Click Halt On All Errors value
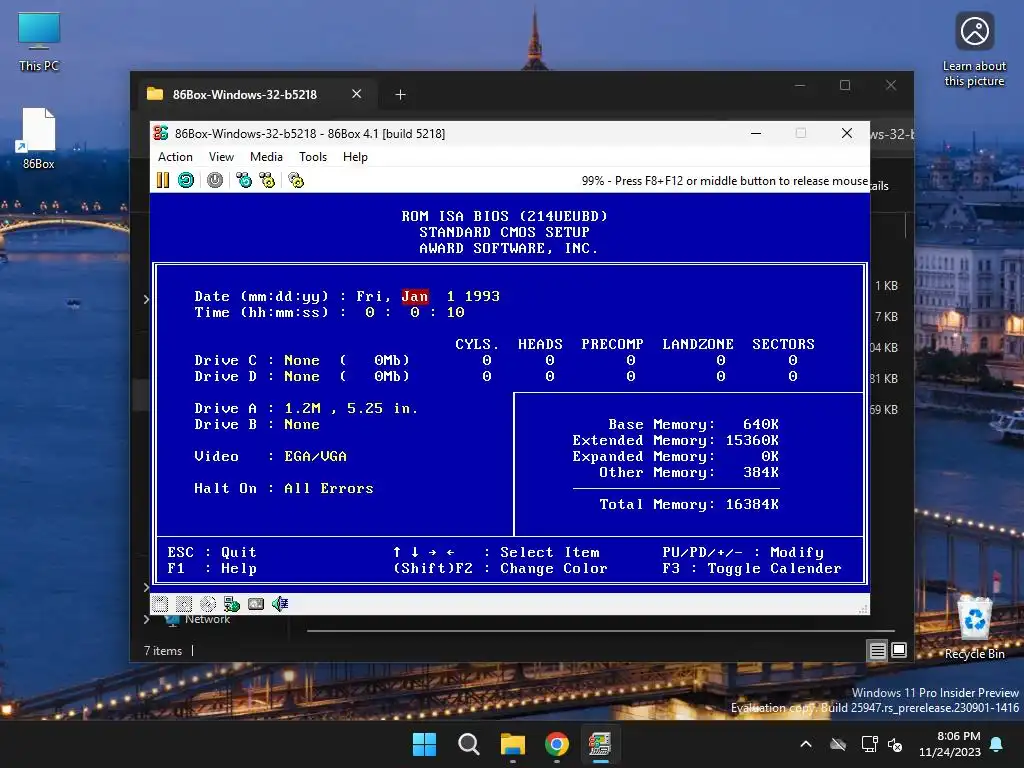 [328, 488]
